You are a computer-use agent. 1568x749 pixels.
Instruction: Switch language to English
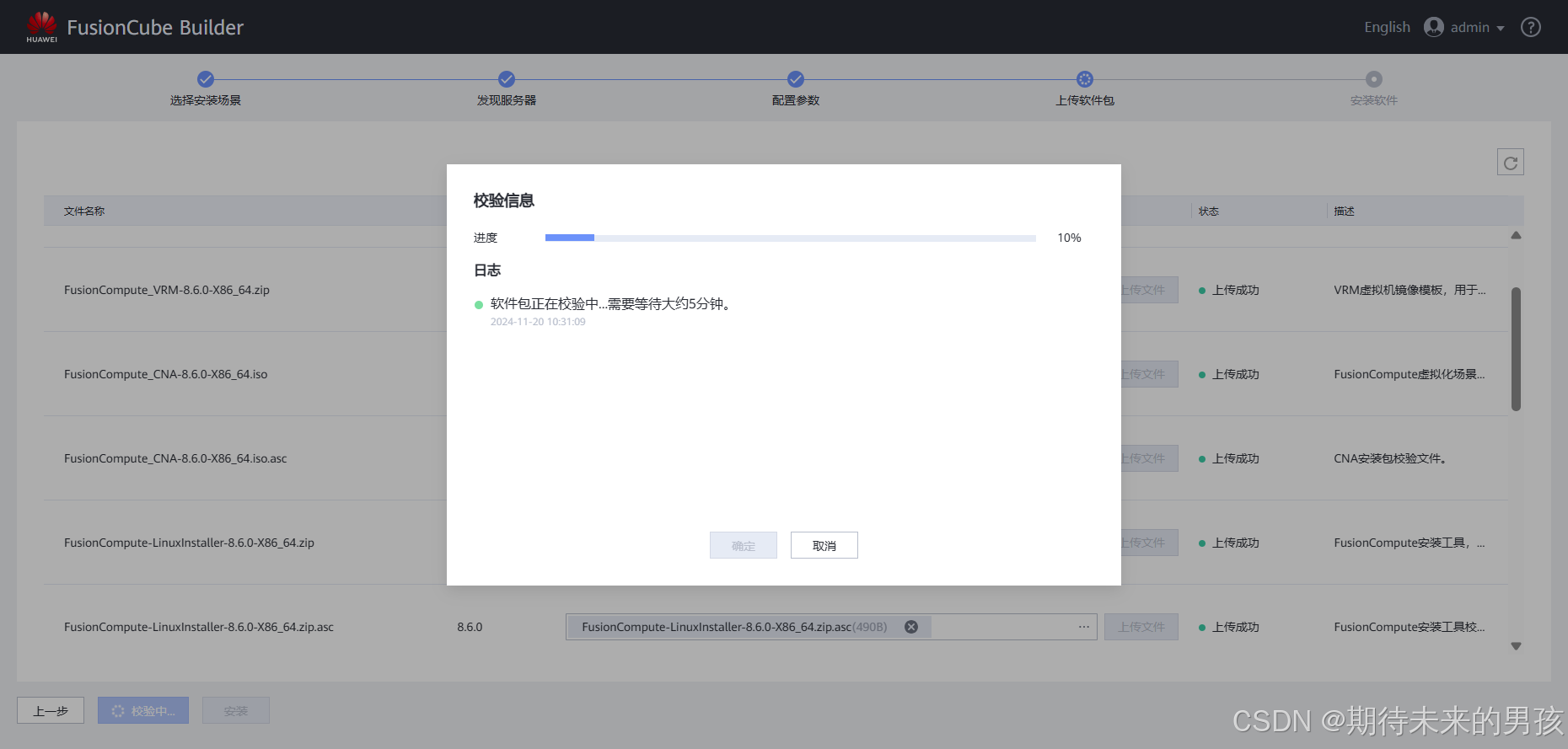coord(1387,27)
